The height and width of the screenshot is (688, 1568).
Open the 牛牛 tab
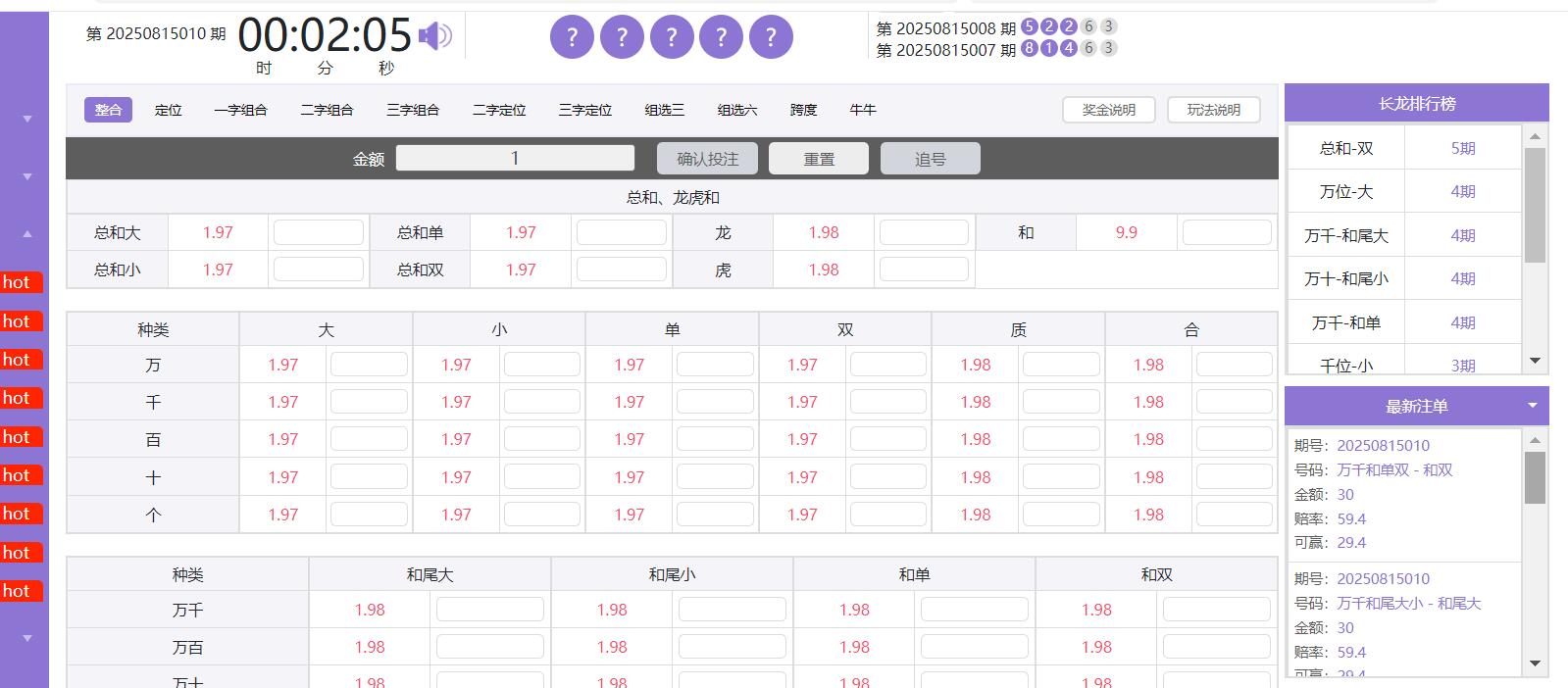[x=862, y=110]
